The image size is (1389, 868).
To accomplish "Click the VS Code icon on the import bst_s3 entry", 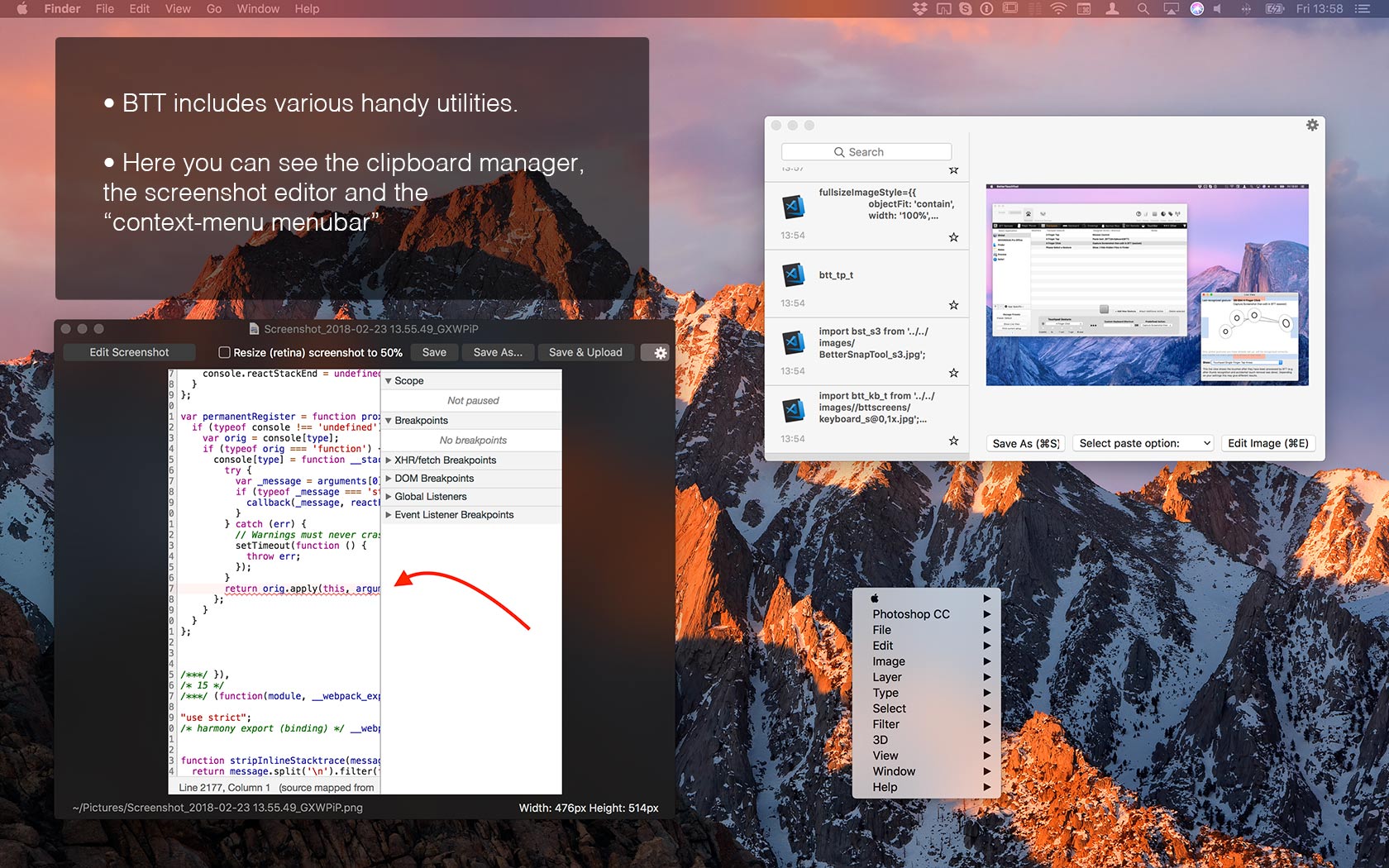I will 793,342.
